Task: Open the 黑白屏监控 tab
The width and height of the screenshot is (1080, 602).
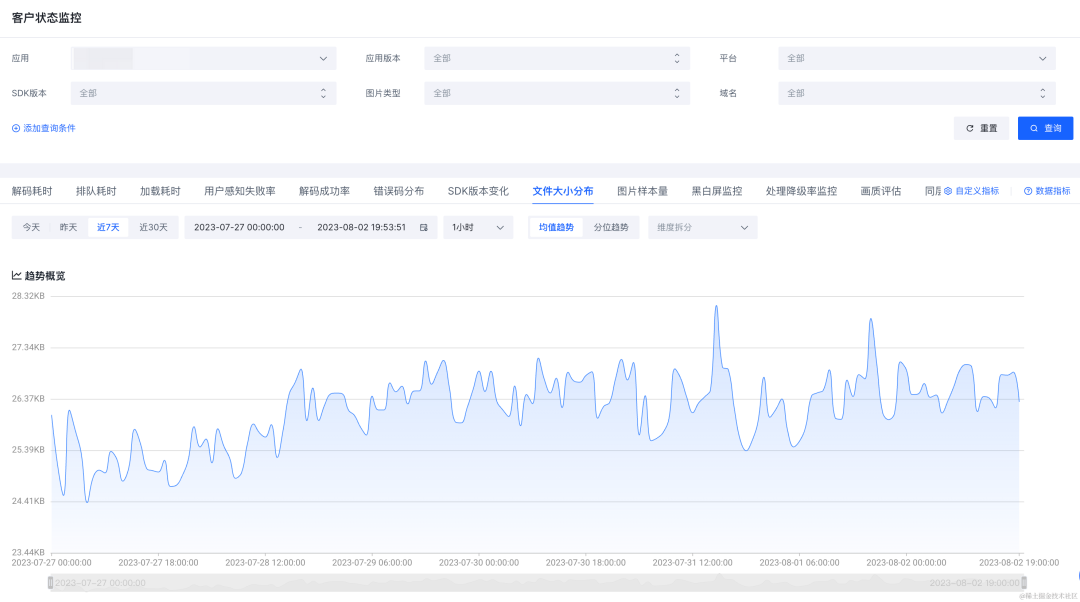Action: [x=716, y=191]
